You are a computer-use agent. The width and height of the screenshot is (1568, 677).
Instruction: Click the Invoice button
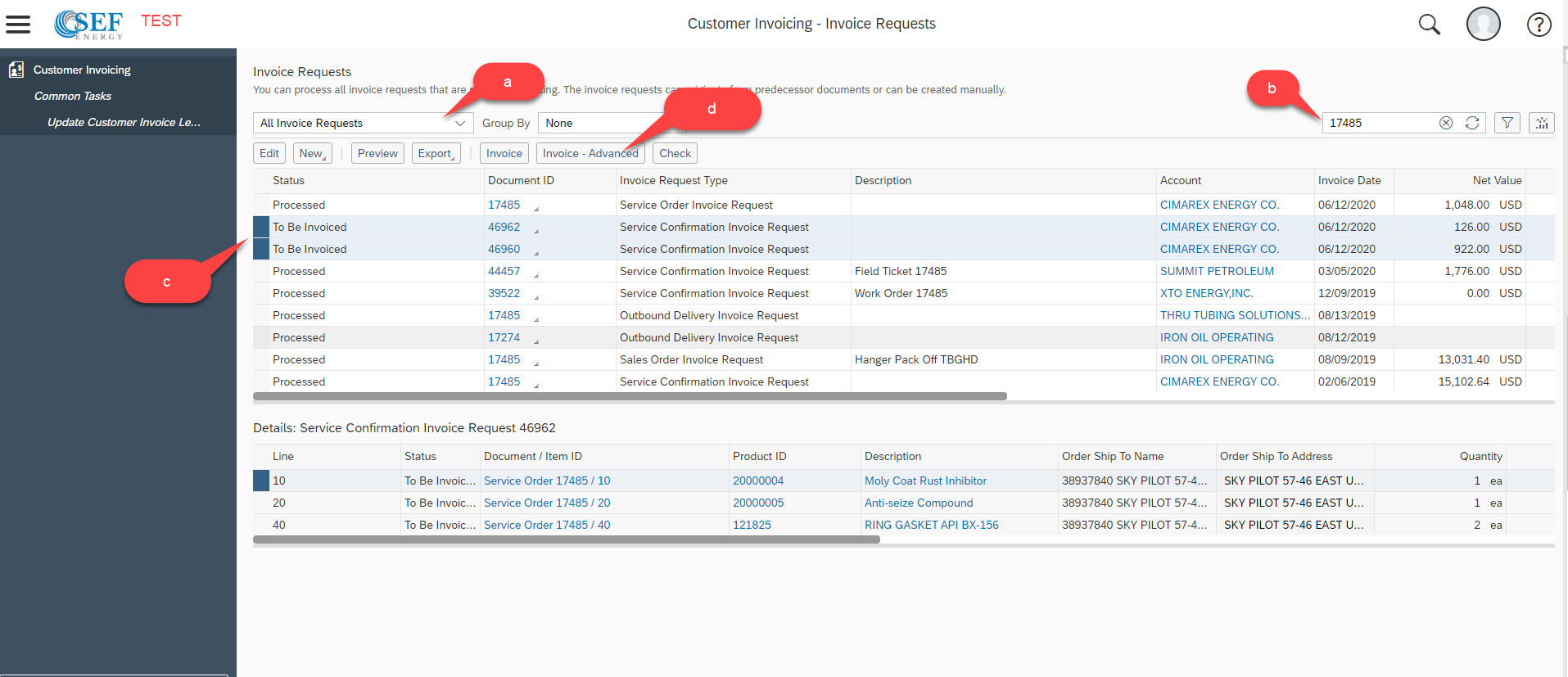pos(504,153)
